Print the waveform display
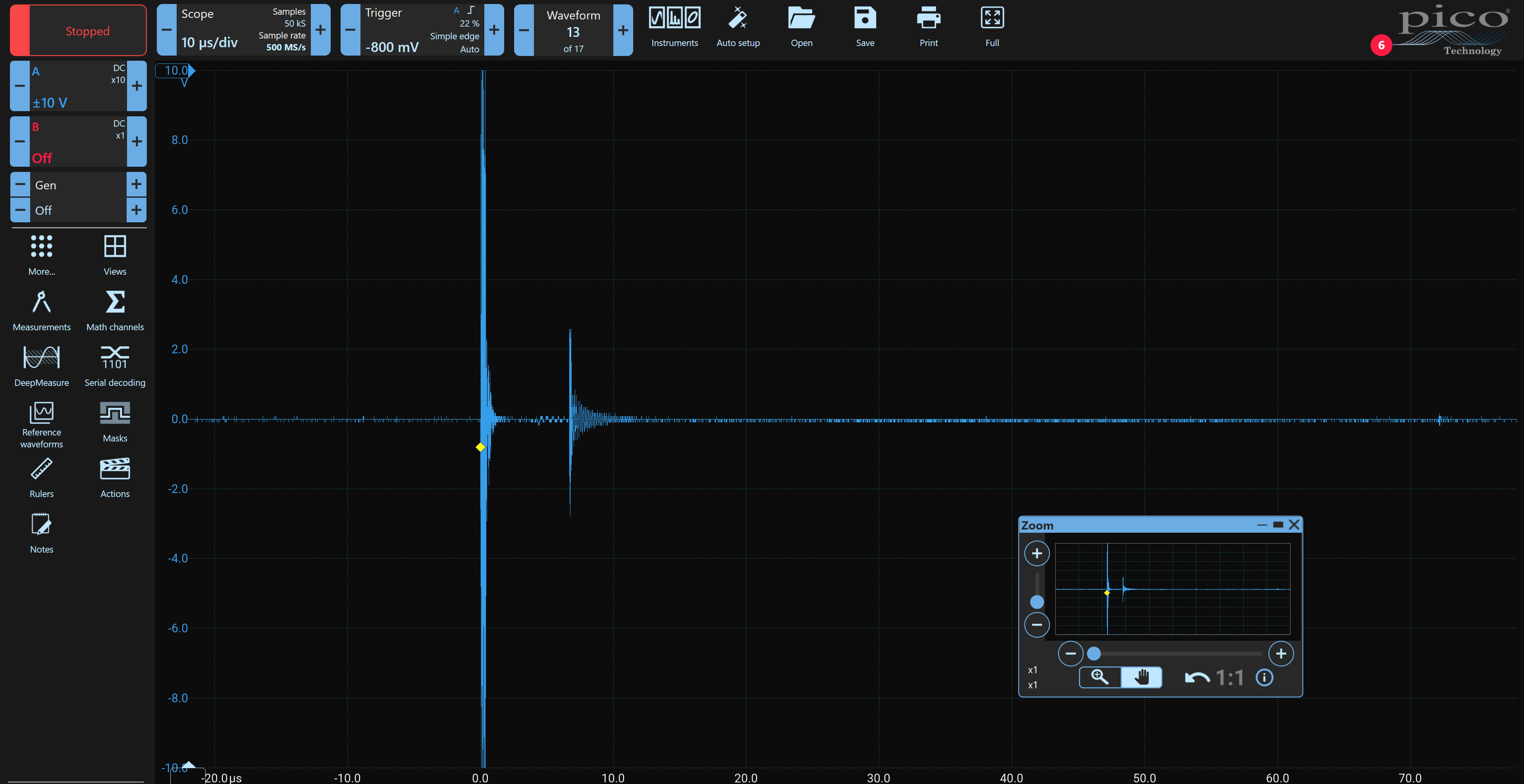Image resolution: width=1524 pixels, height=784 pixels. click(x=928, y=27)
